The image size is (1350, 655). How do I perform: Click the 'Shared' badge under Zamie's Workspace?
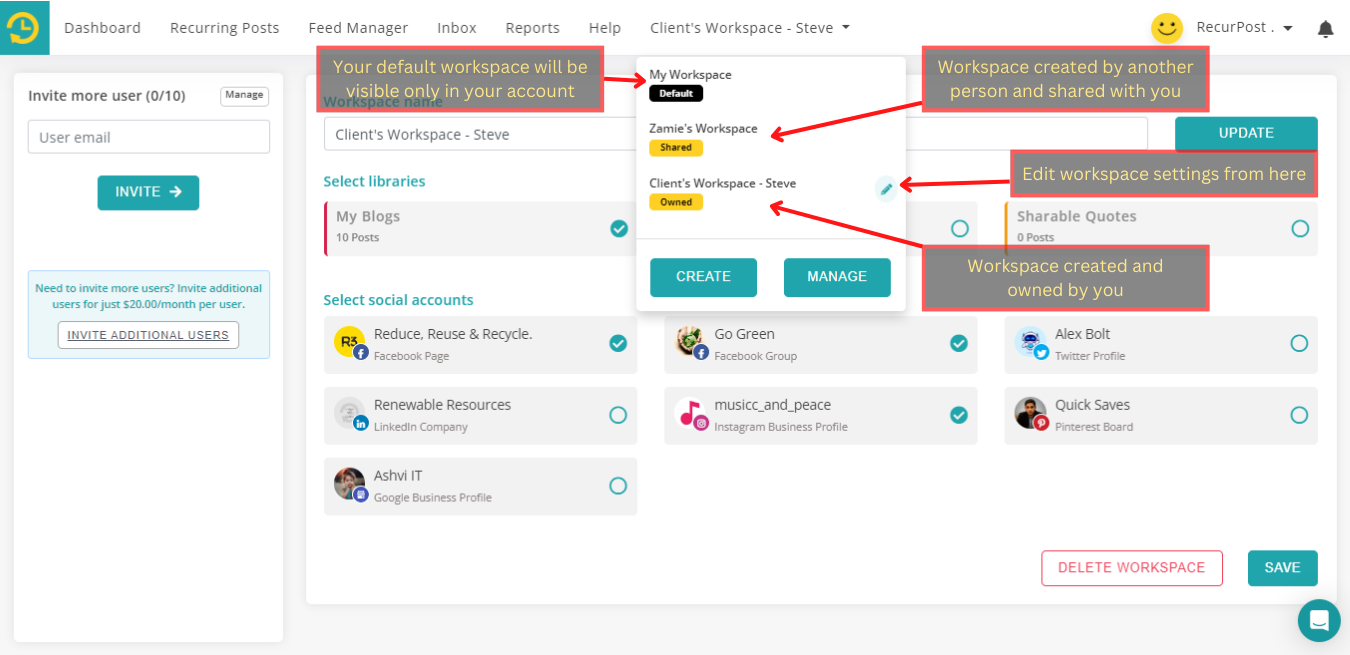pyautogui.click(x=676, y=148)
